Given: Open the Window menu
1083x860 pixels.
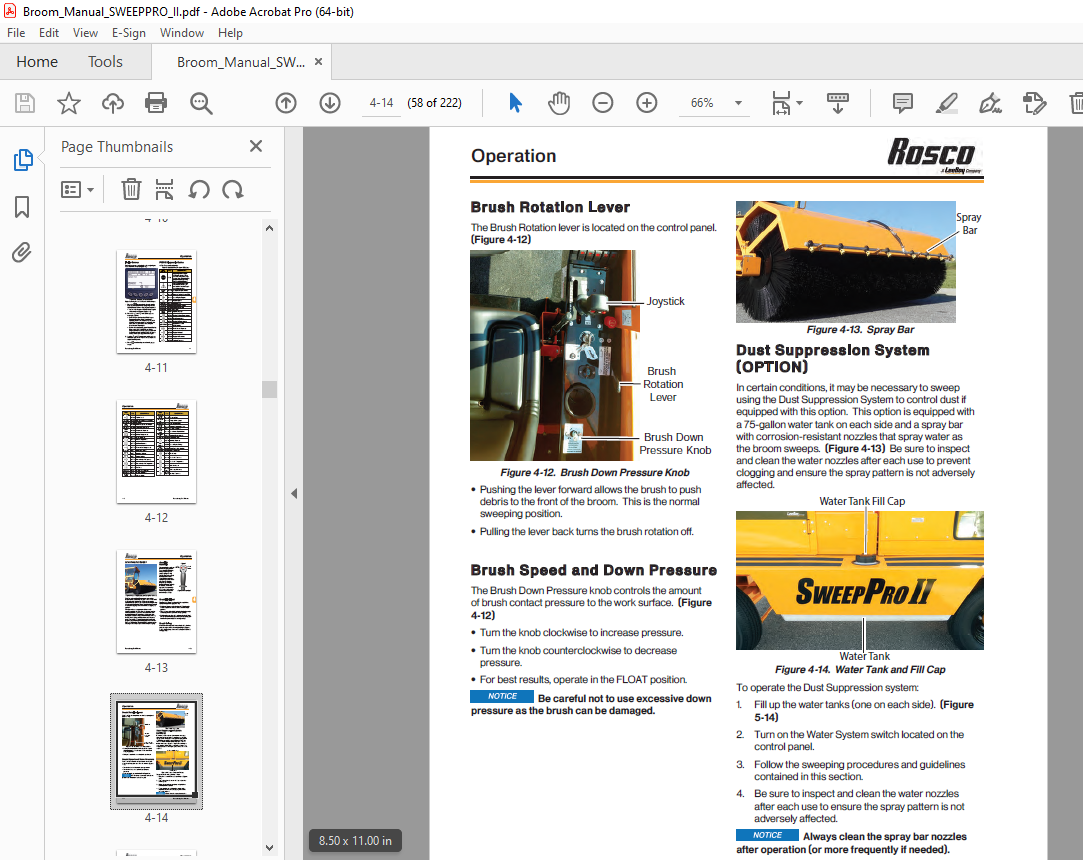Looking at the screenshot, I should (x=182, y=32).
